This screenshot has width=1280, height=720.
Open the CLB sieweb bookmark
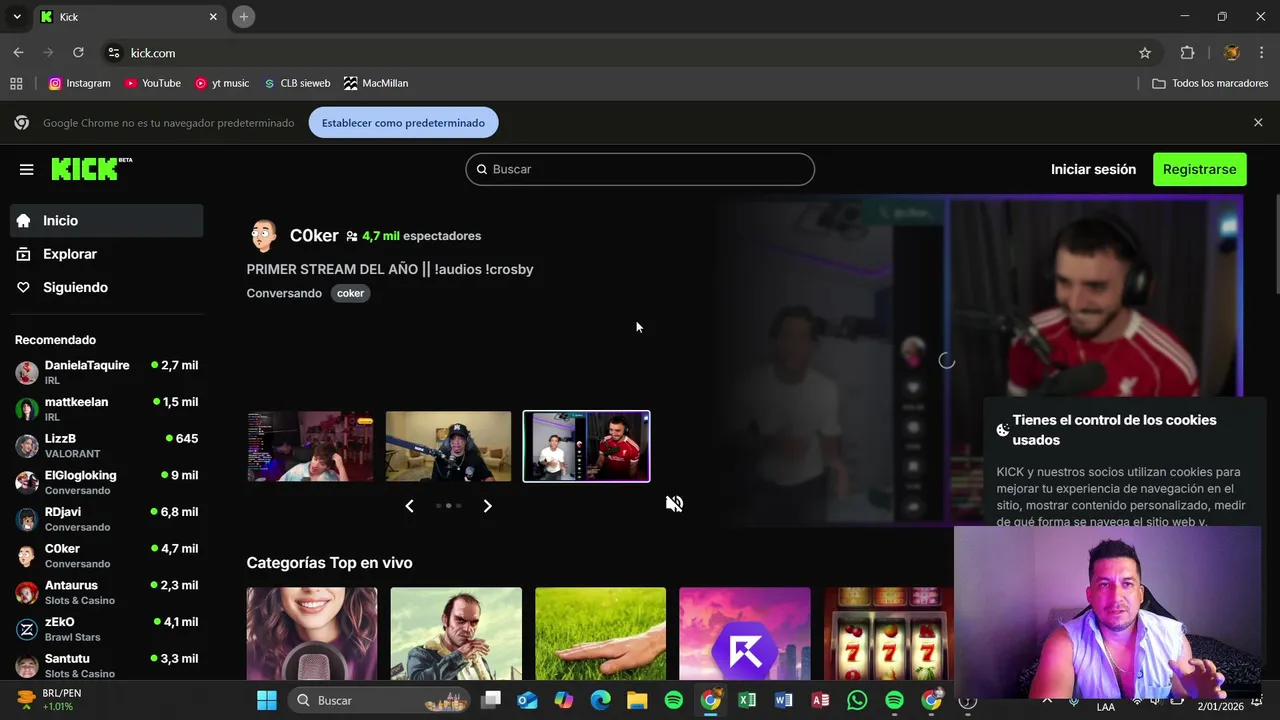(297, 83)
